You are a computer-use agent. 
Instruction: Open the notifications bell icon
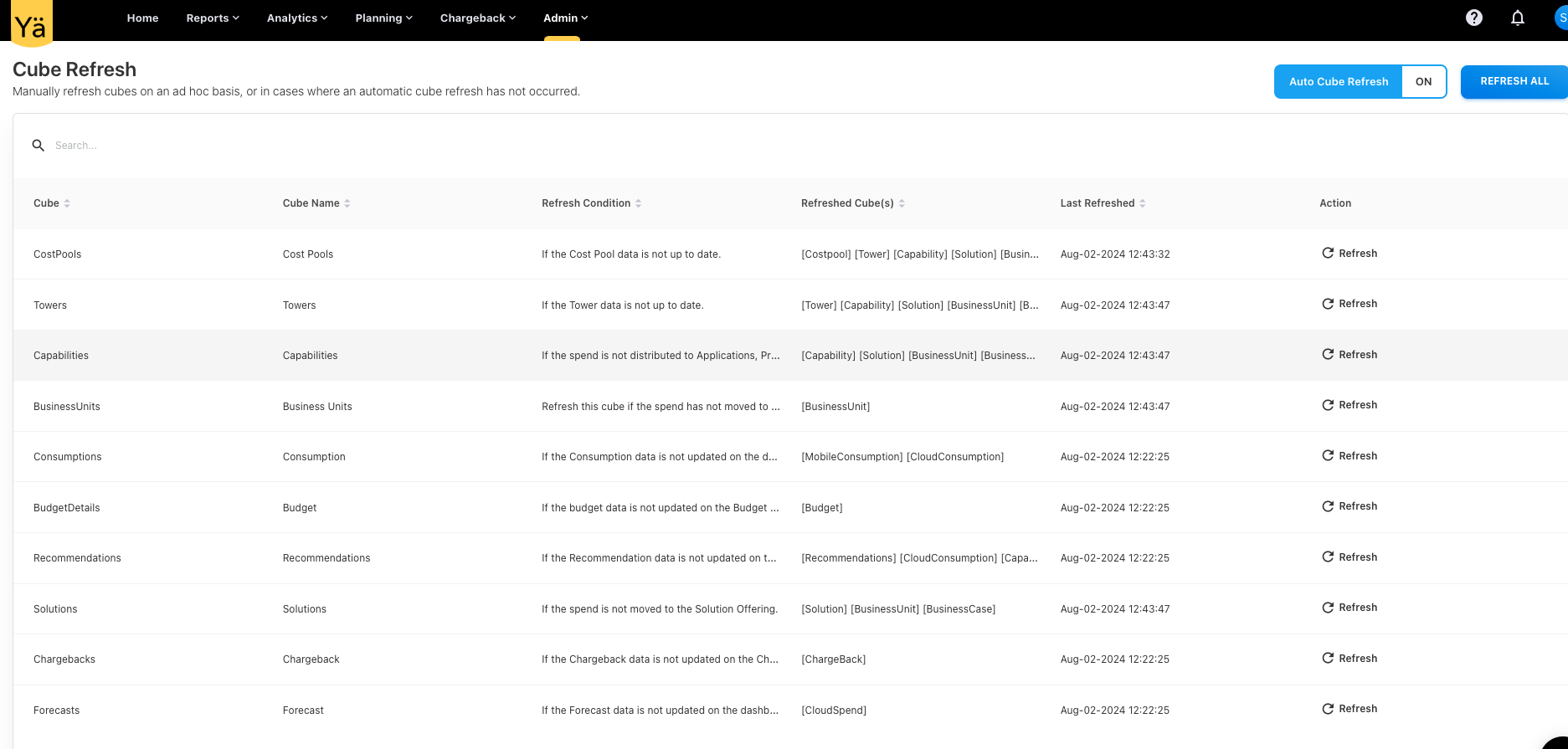pyautogui.click(x=1517, y=18)
